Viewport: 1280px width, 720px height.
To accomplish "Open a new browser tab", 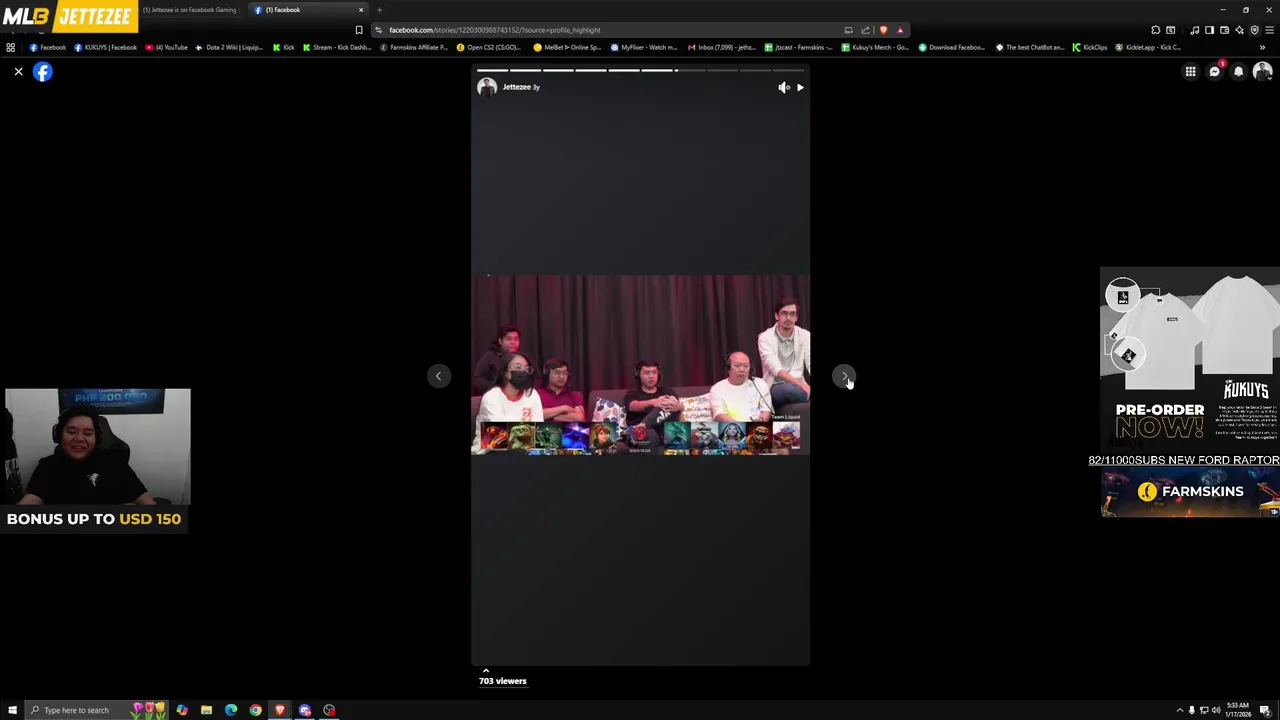I will (x=379, y=10).
